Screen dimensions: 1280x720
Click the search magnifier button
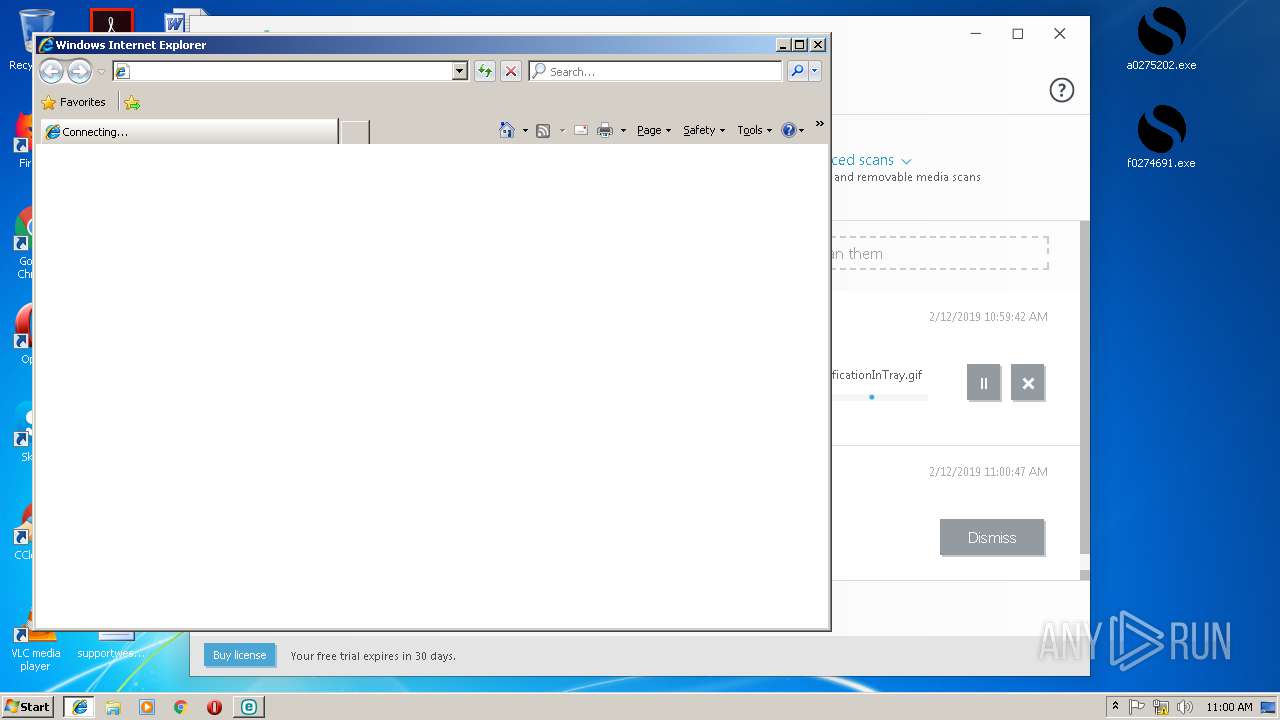coord(797,71)
